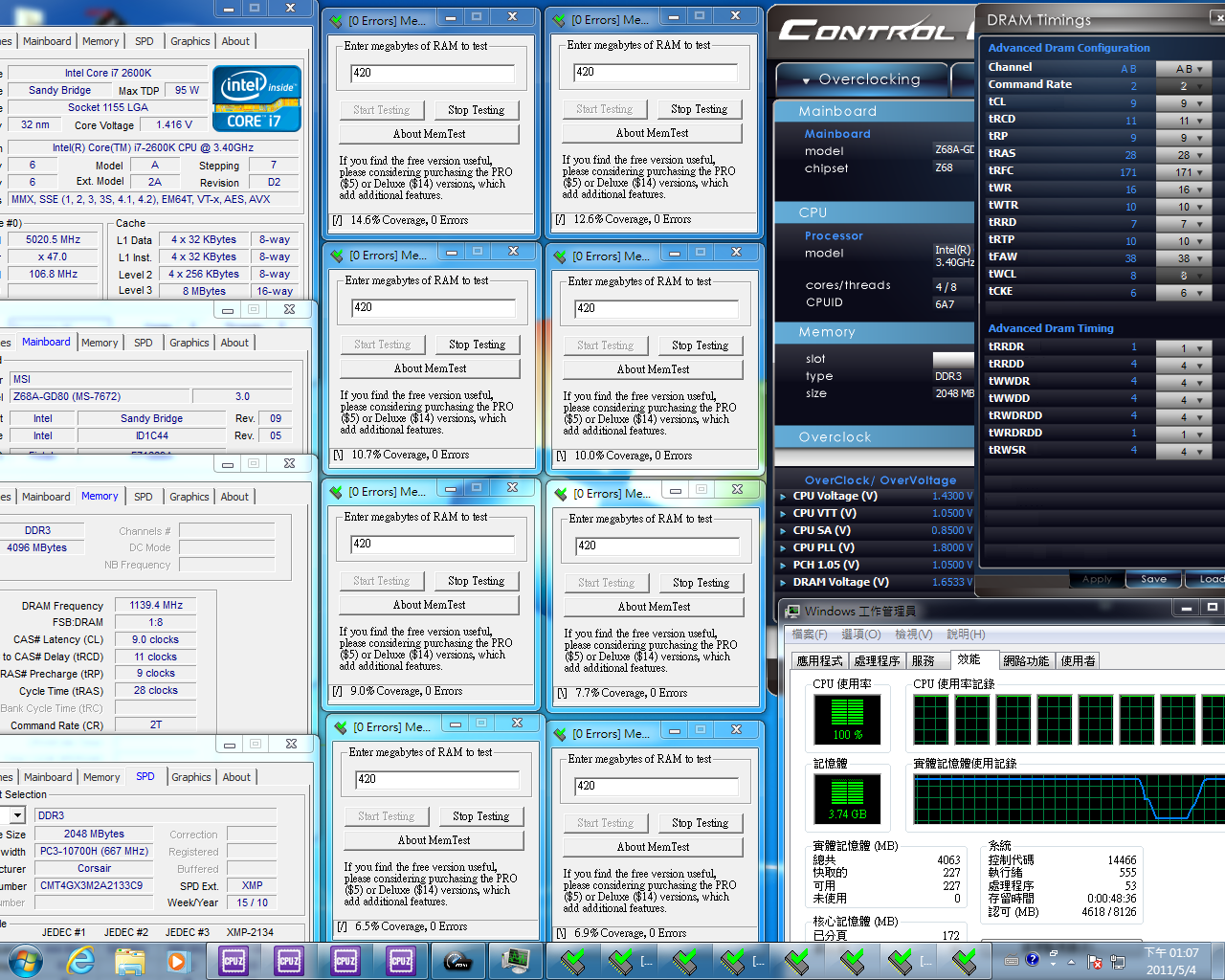Open Internet Explorer from the taskbar
The width and height of the screenshot is (1225, 980).
point(80,960)
